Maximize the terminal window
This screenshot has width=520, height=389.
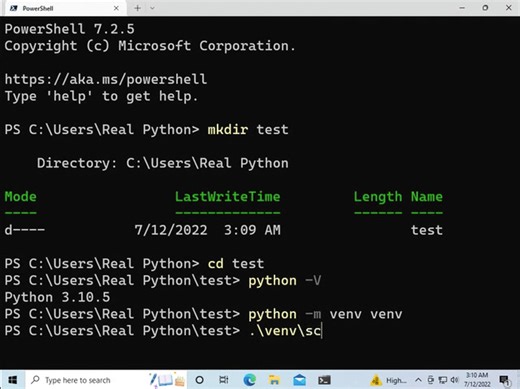tap(485, 8)
